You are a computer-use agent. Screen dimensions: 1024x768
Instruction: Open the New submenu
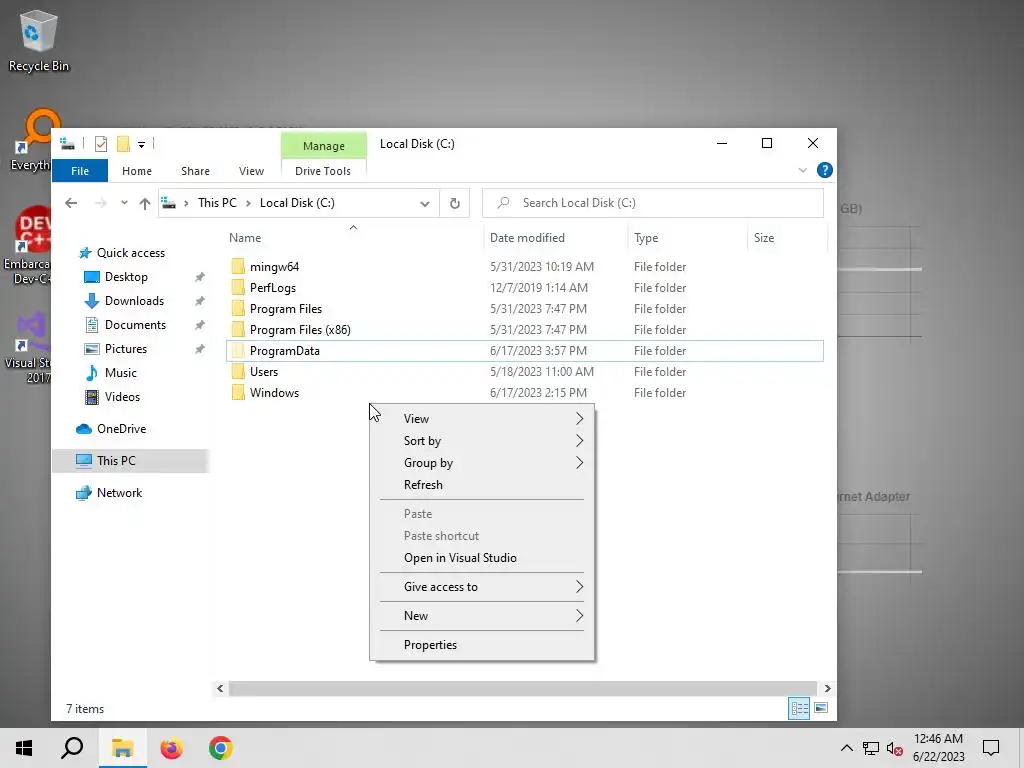click(482, 616)
